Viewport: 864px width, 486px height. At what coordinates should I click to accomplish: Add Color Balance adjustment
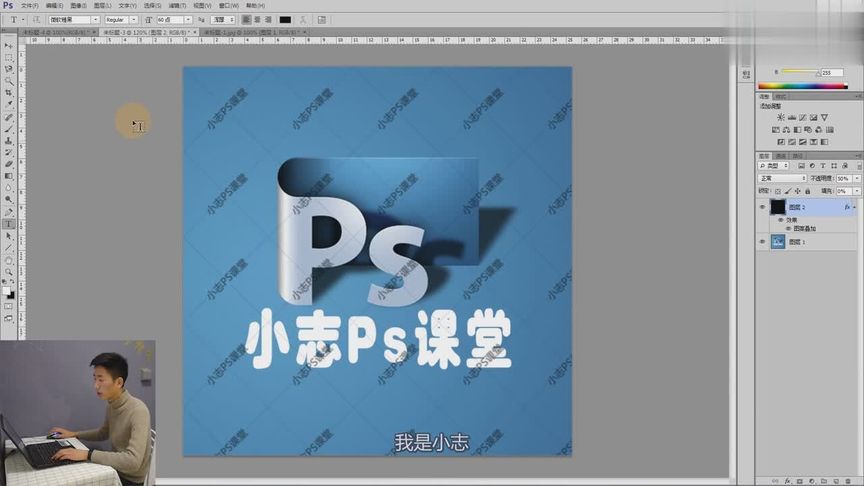pos(786,129)
